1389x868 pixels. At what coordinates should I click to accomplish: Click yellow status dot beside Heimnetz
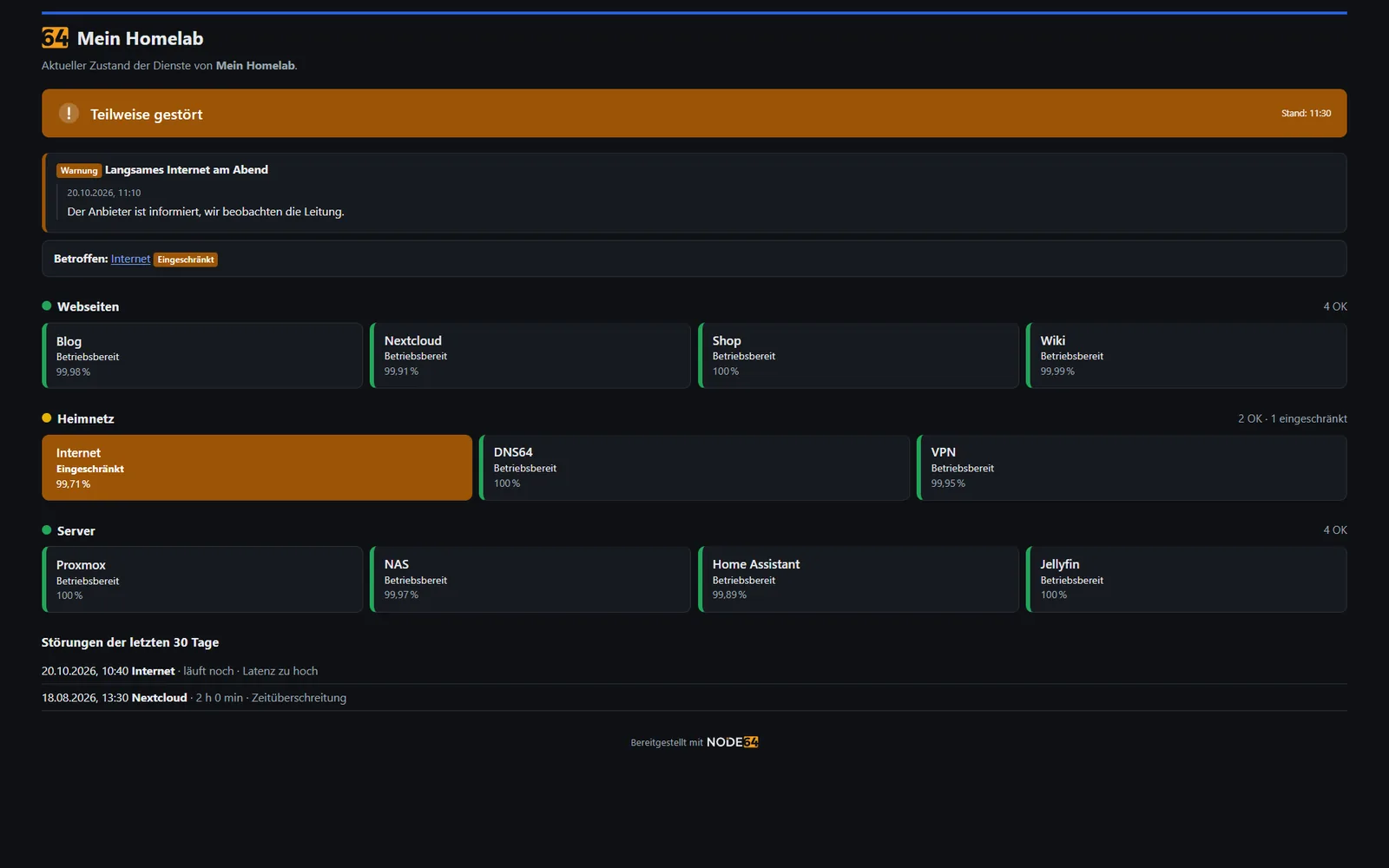coord(47,418)
